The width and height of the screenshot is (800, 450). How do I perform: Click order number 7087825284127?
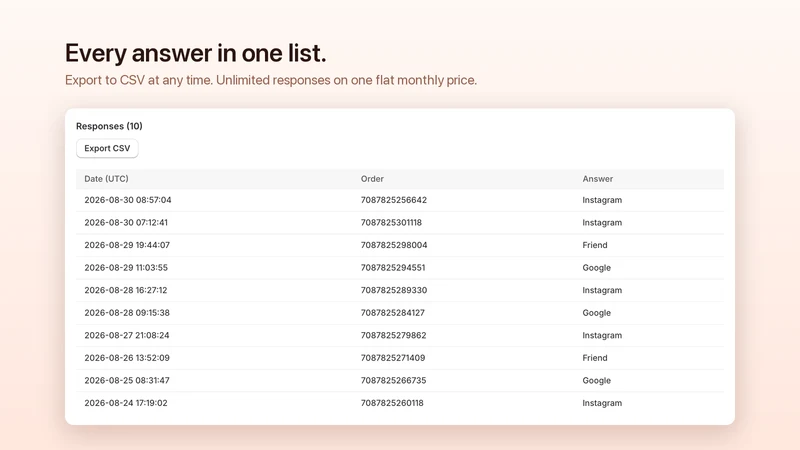tap(392, 313)
